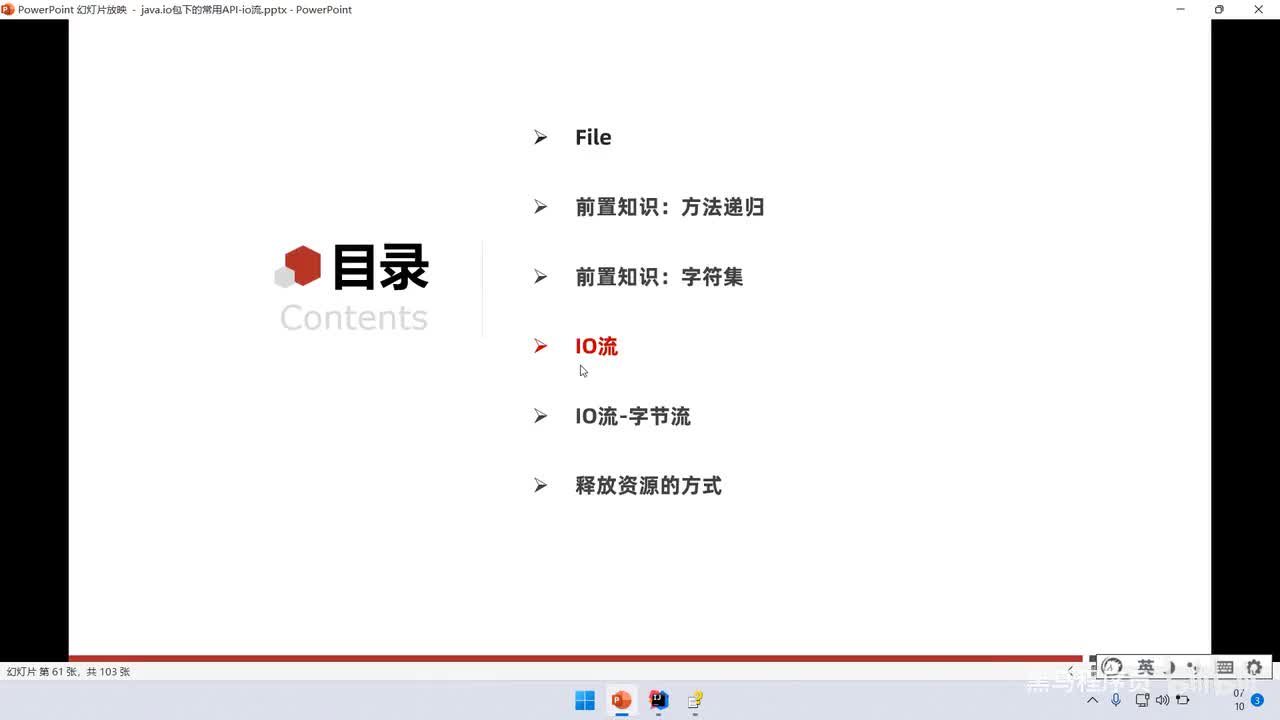This screenshot has width=1280, height=720.
Task: Close the PowerPoint slideshow window
Action: point(1259,9)
